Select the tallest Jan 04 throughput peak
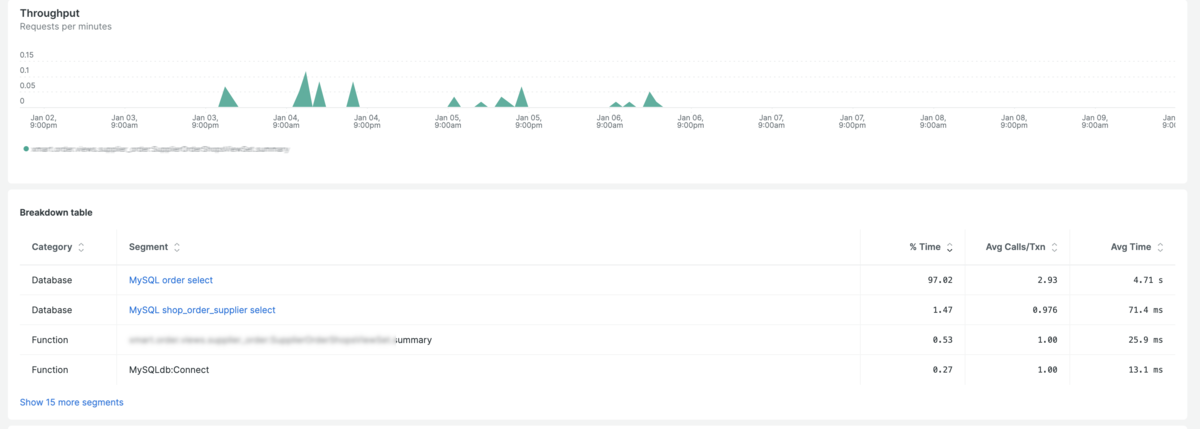This screenshot has height=429, width=1200. 304,90
